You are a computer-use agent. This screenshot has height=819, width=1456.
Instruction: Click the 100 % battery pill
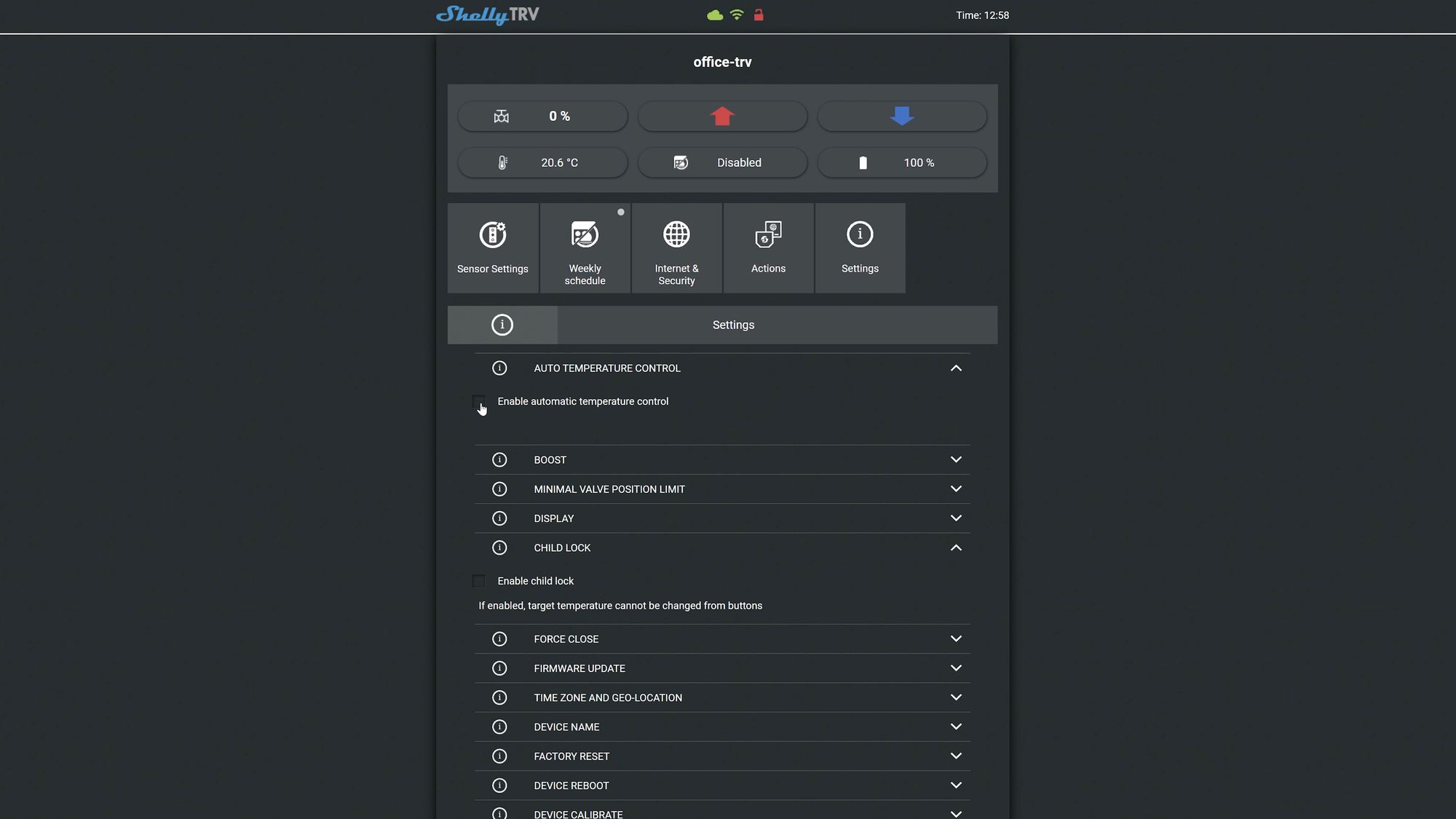click(902, 163)
